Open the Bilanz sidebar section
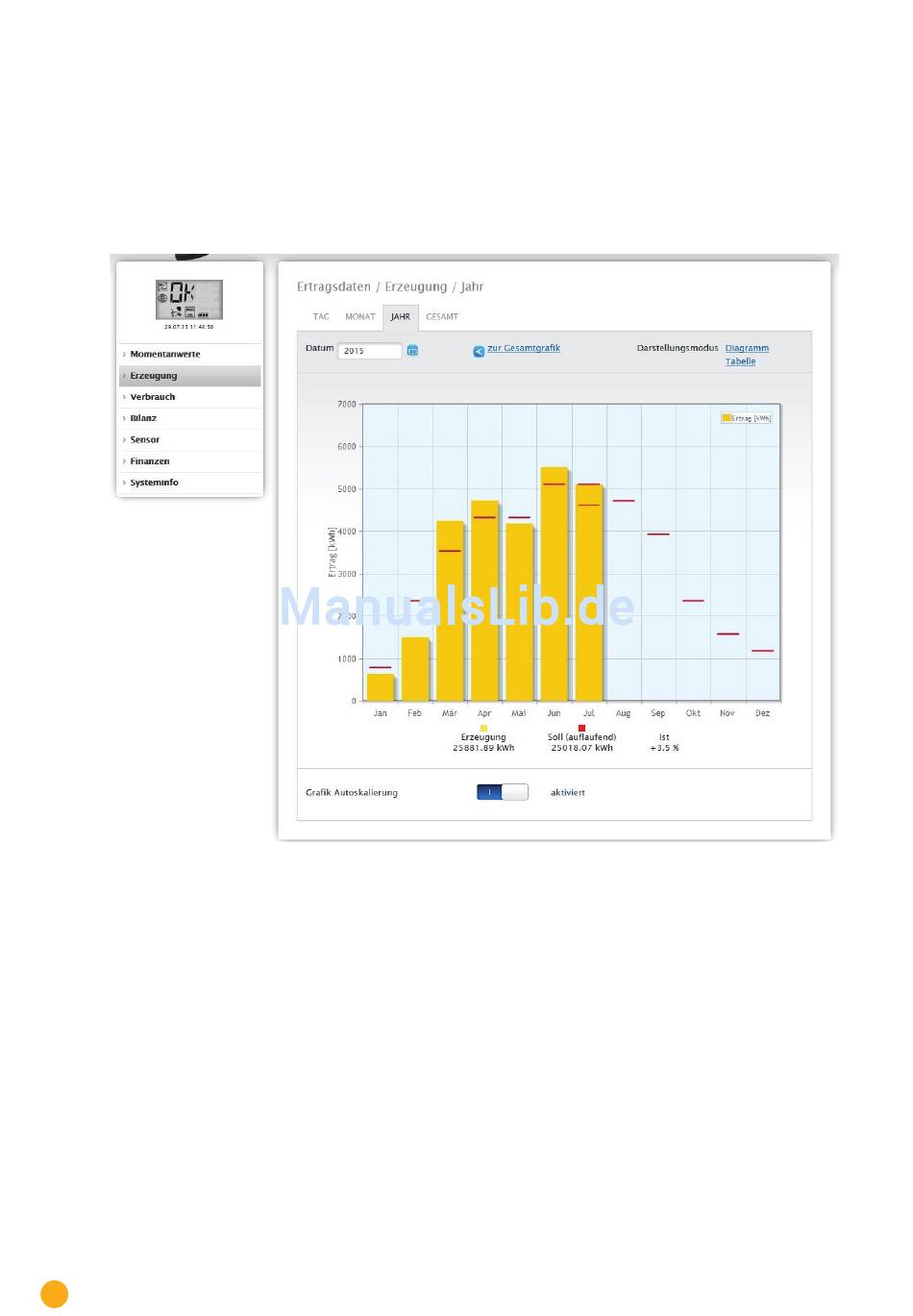Viewport: 913px width, 1316px height. click(x=190, y=418)
